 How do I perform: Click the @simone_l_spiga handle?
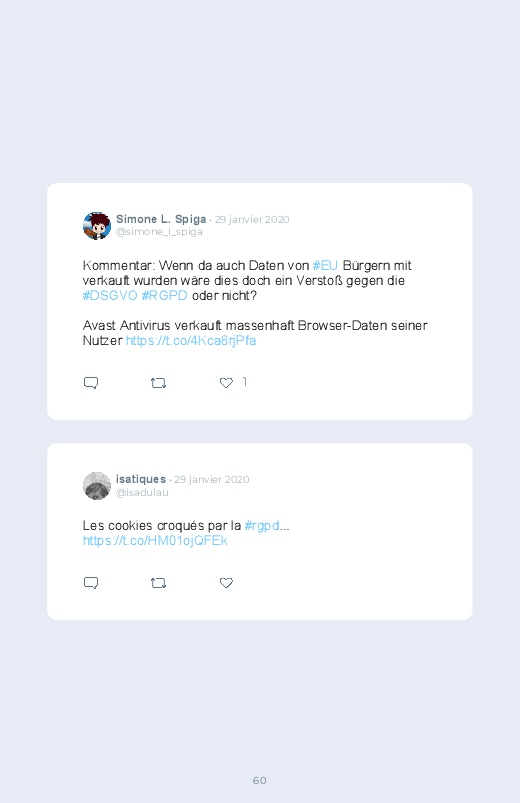(x=159, y=231)
